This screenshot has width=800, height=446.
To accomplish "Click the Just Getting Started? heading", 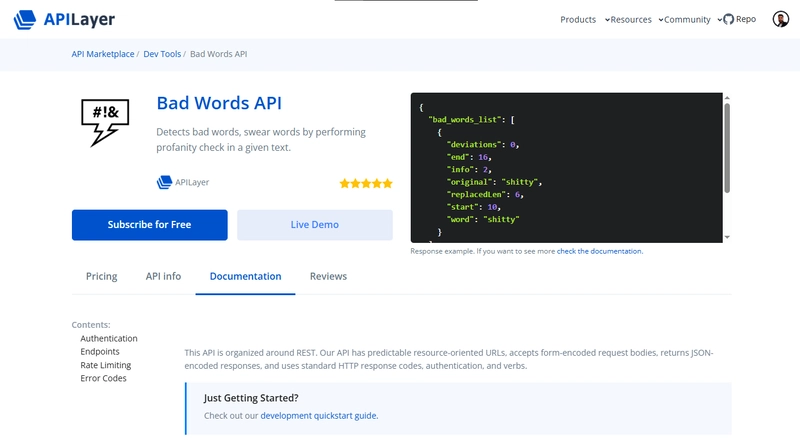I will 251,398.
